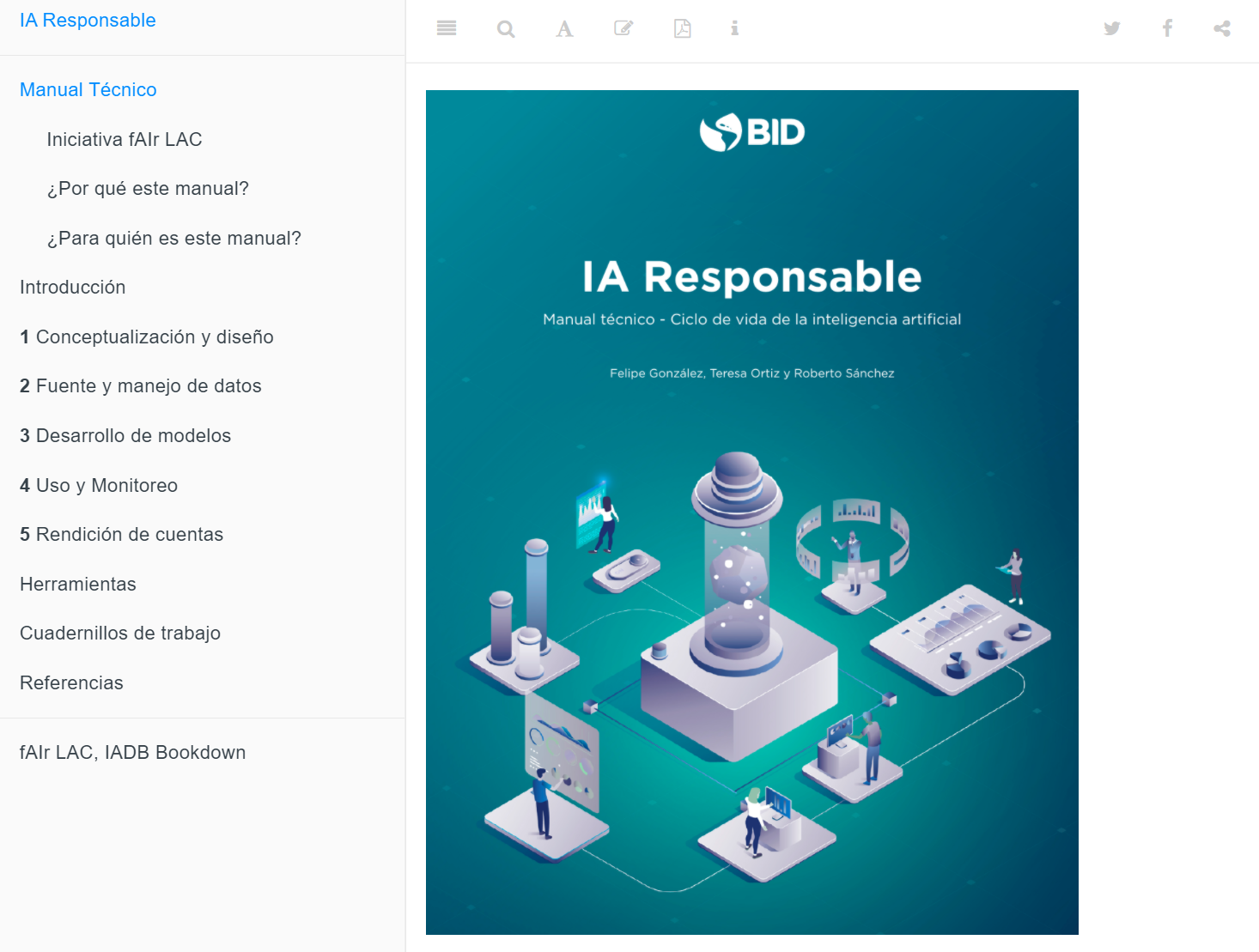
Task: Open chapter 3 Desarrollo de modelos
Action: 125,436
